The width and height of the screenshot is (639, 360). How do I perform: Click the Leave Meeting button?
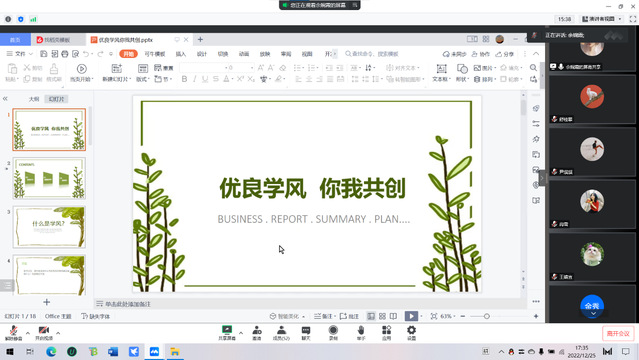click(x=618, y=333)
